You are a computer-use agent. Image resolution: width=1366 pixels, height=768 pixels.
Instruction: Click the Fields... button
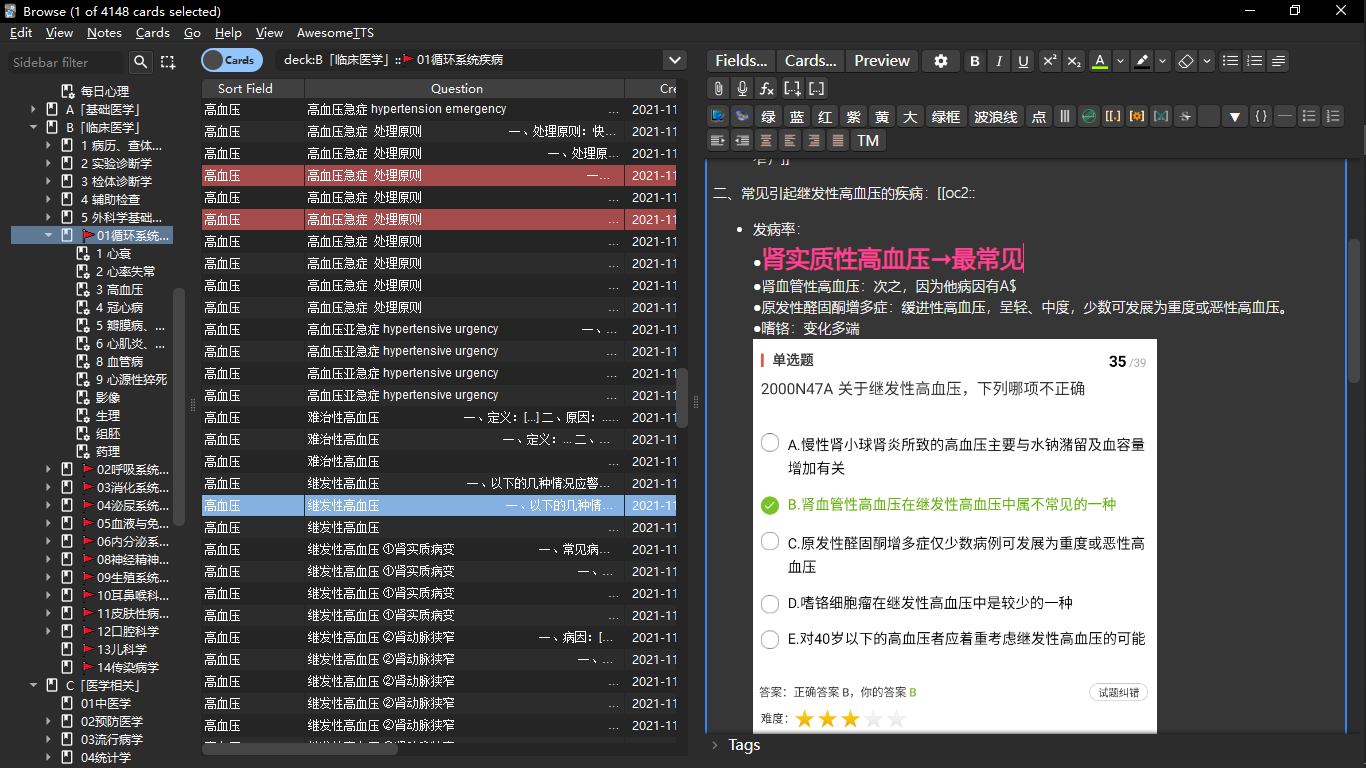[741, 61]
